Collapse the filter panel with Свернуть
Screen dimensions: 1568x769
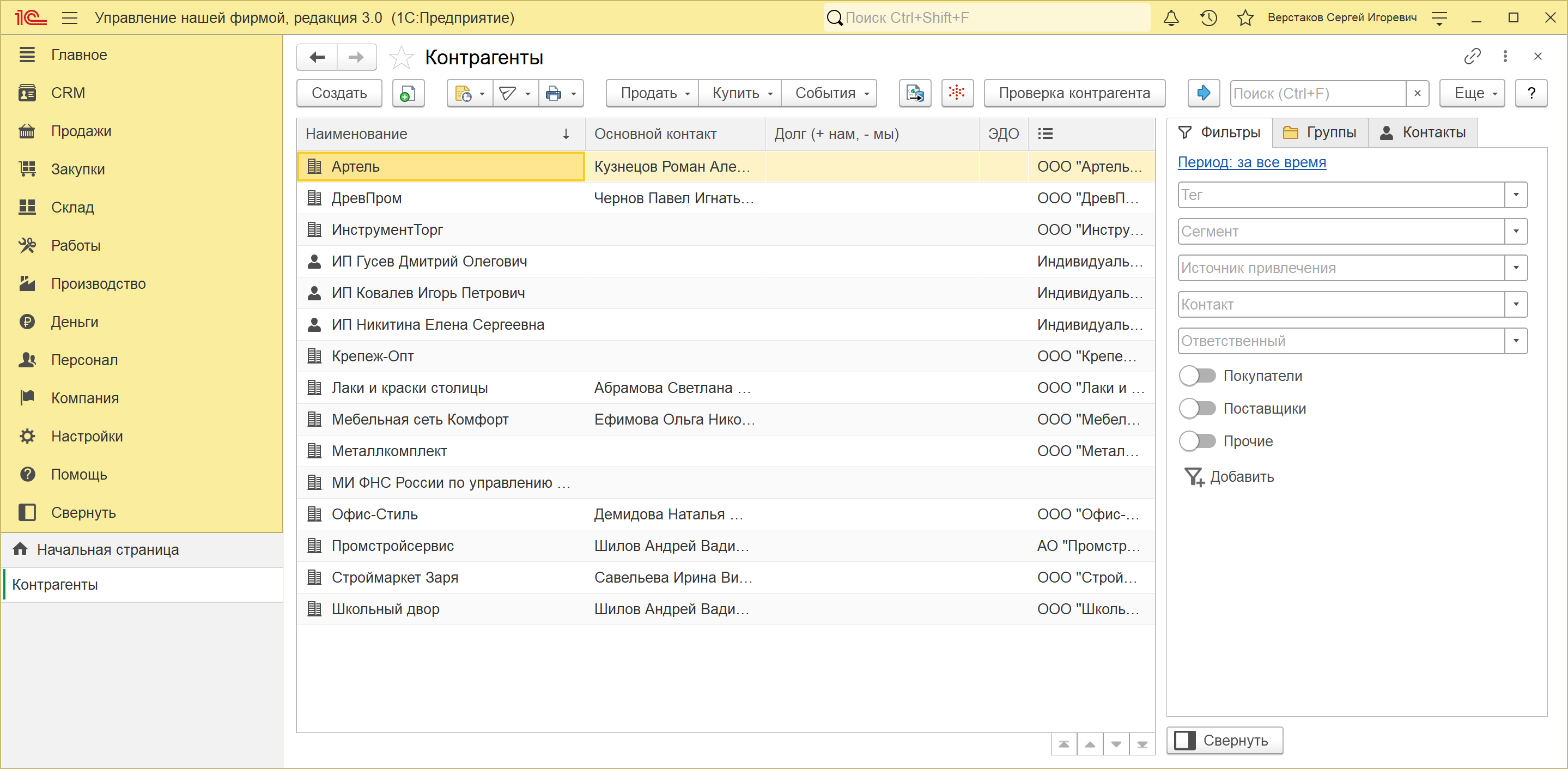pos(1224,740)
